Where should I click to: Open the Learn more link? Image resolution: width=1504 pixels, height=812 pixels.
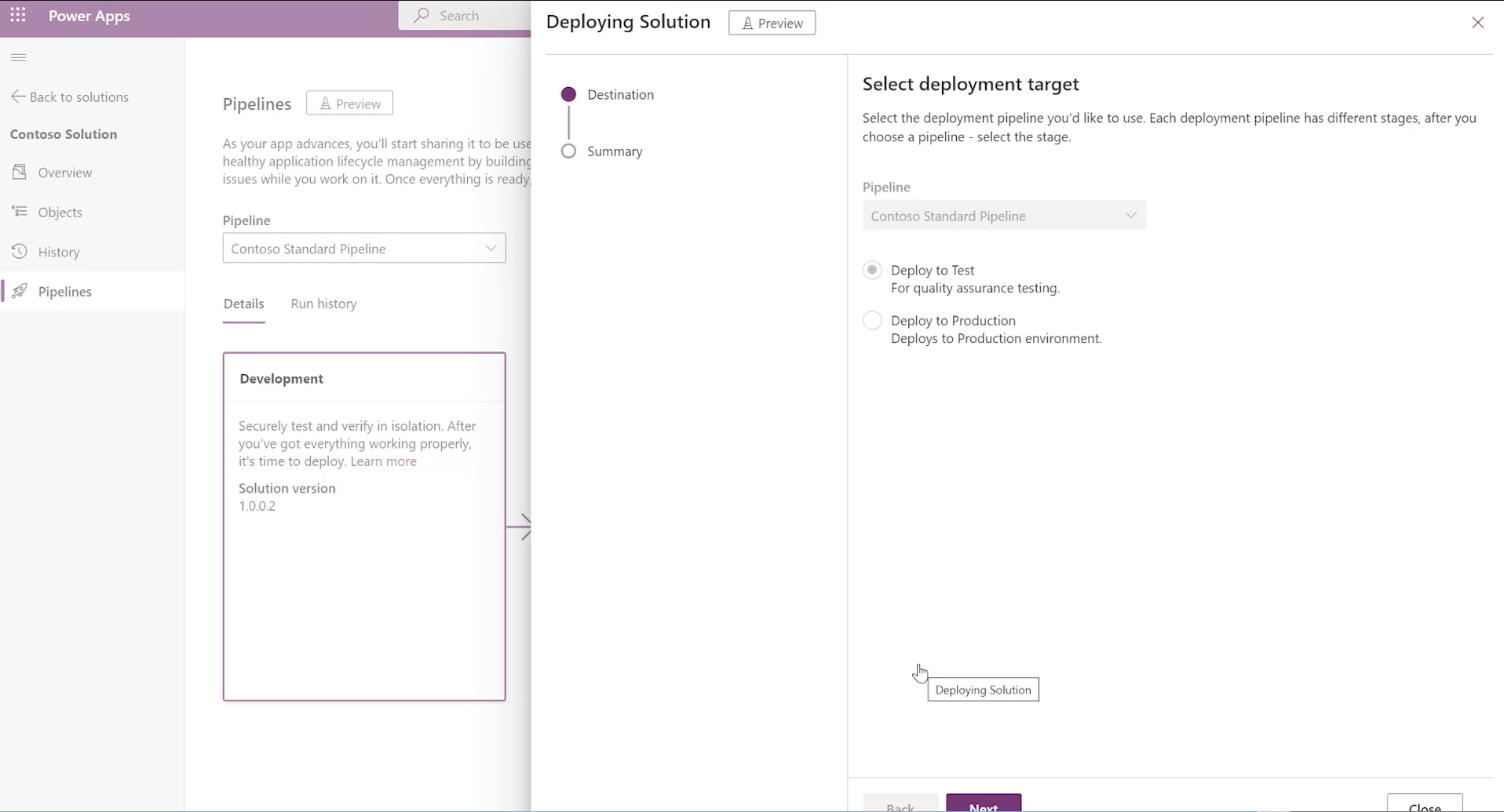383,461
